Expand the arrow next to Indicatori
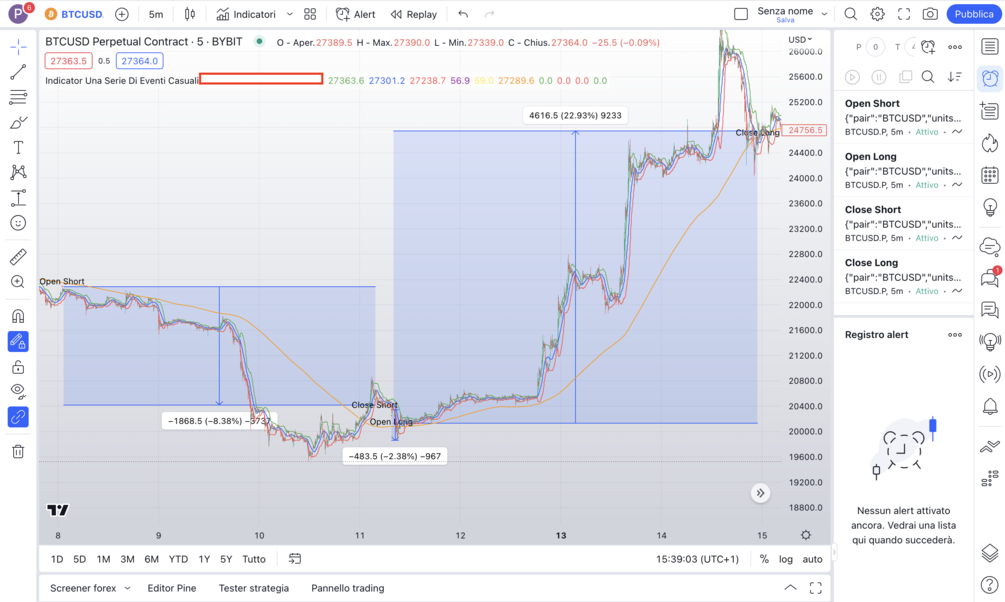 pos(289,14)
